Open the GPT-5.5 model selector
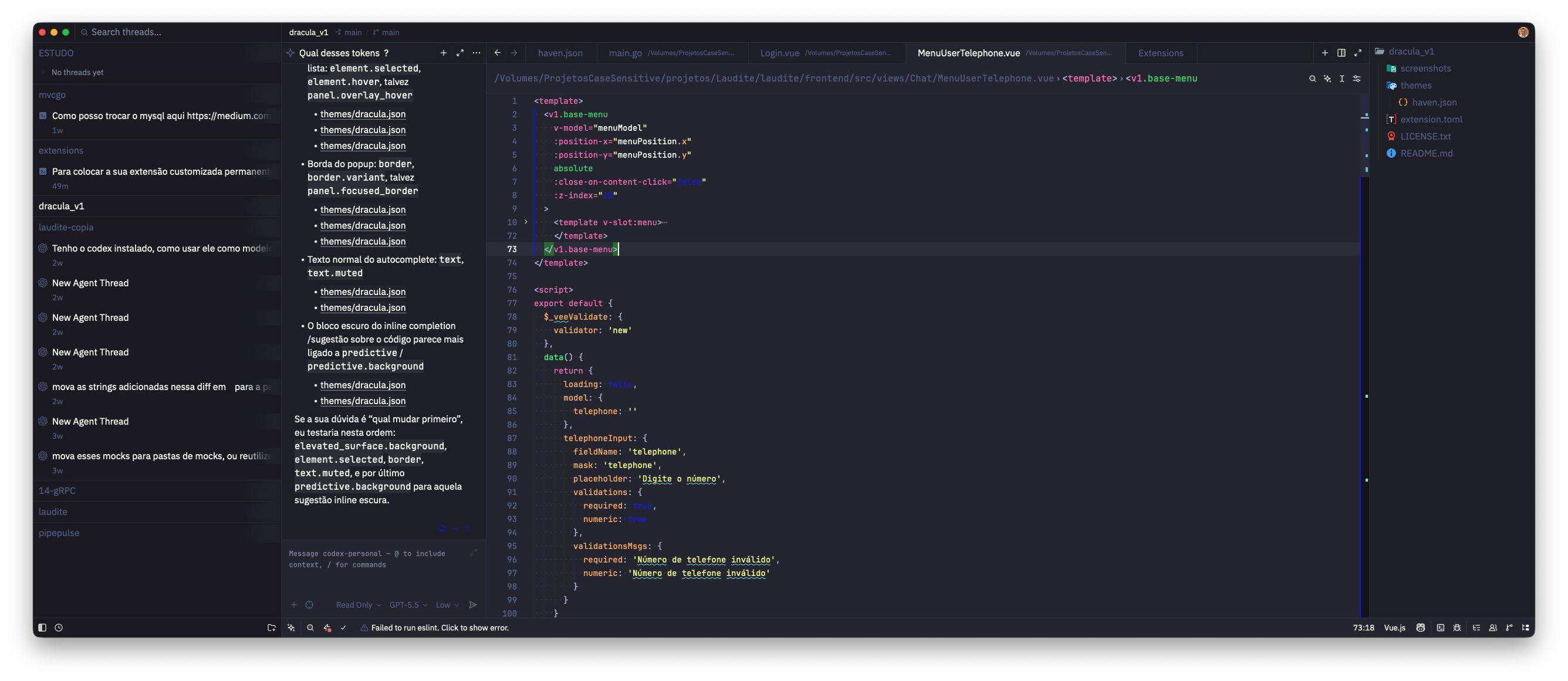This screenshot has height=681, width=1568. click(x=408, y=605)
